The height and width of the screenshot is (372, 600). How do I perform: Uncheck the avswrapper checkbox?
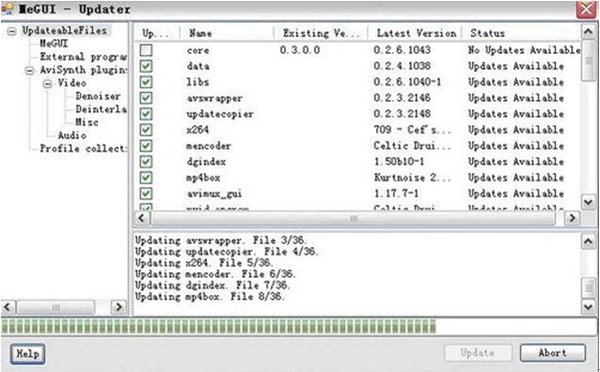pyautogui.click(x=146, y=98)
